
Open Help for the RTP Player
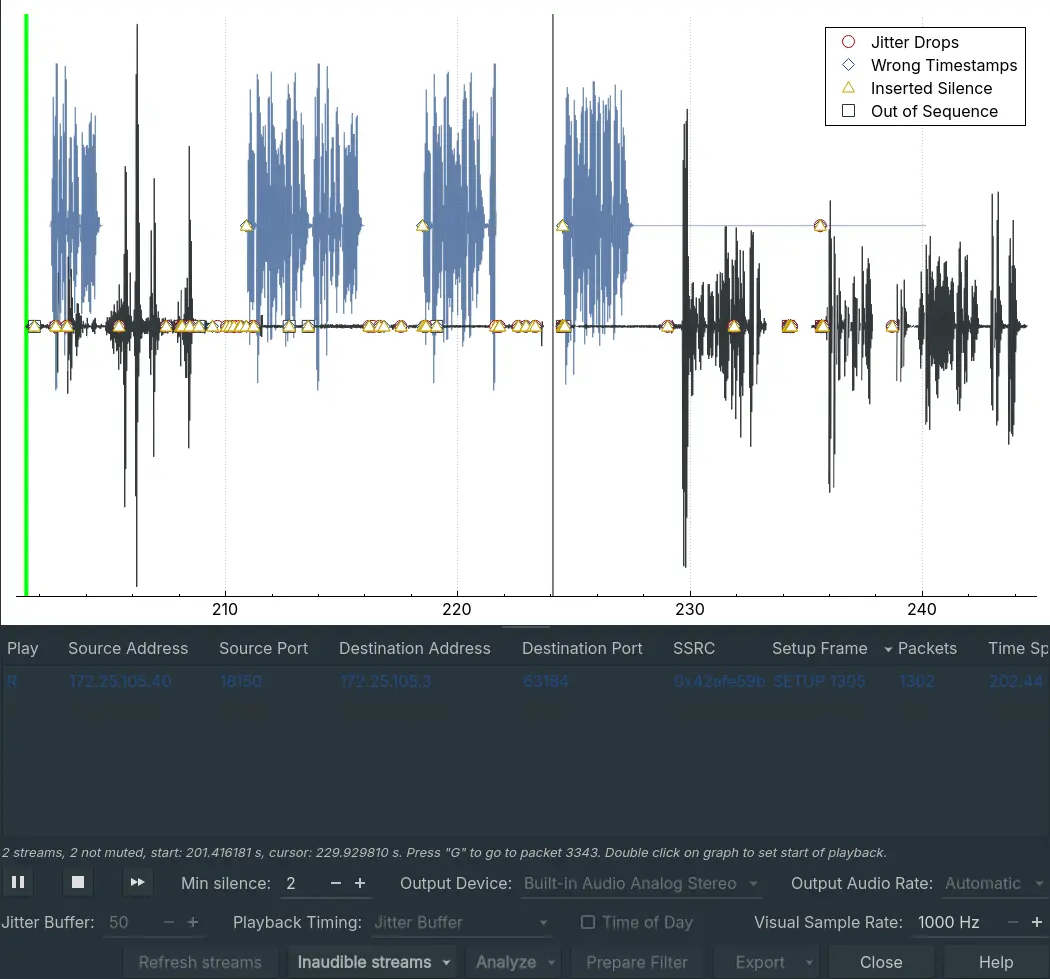pos(995,962)
